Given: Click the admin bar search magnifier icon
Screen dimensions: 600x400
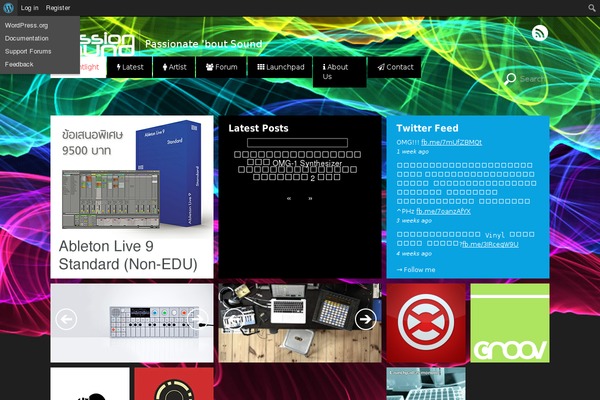Looking at the screenshot, I should point(592,8).
